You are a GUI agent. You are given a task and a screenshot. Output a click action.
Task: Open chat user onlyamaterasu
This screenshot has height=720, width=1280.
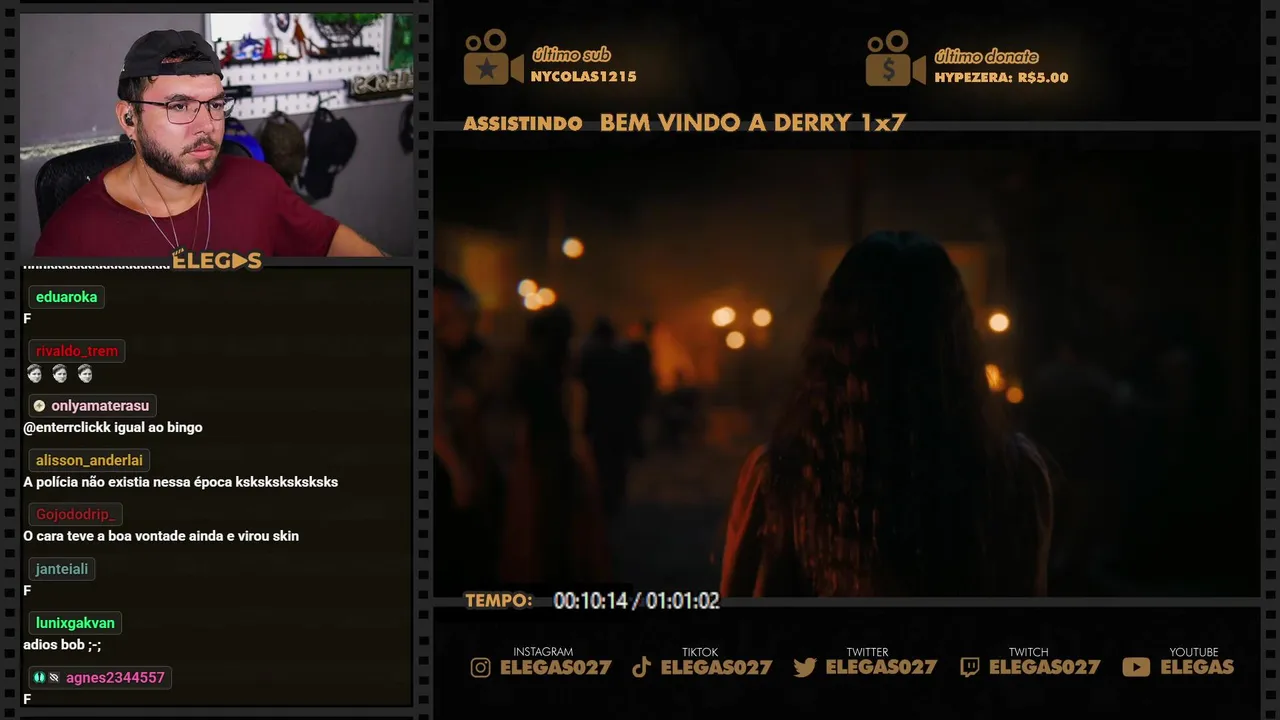click(x=100, y=406)
